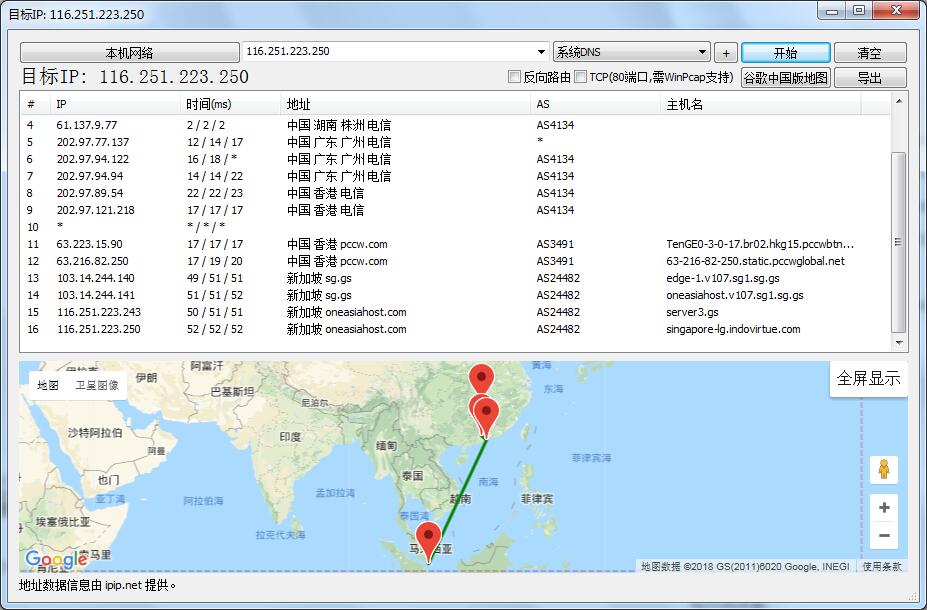Click the Pegman street view icon

point(884,469)
